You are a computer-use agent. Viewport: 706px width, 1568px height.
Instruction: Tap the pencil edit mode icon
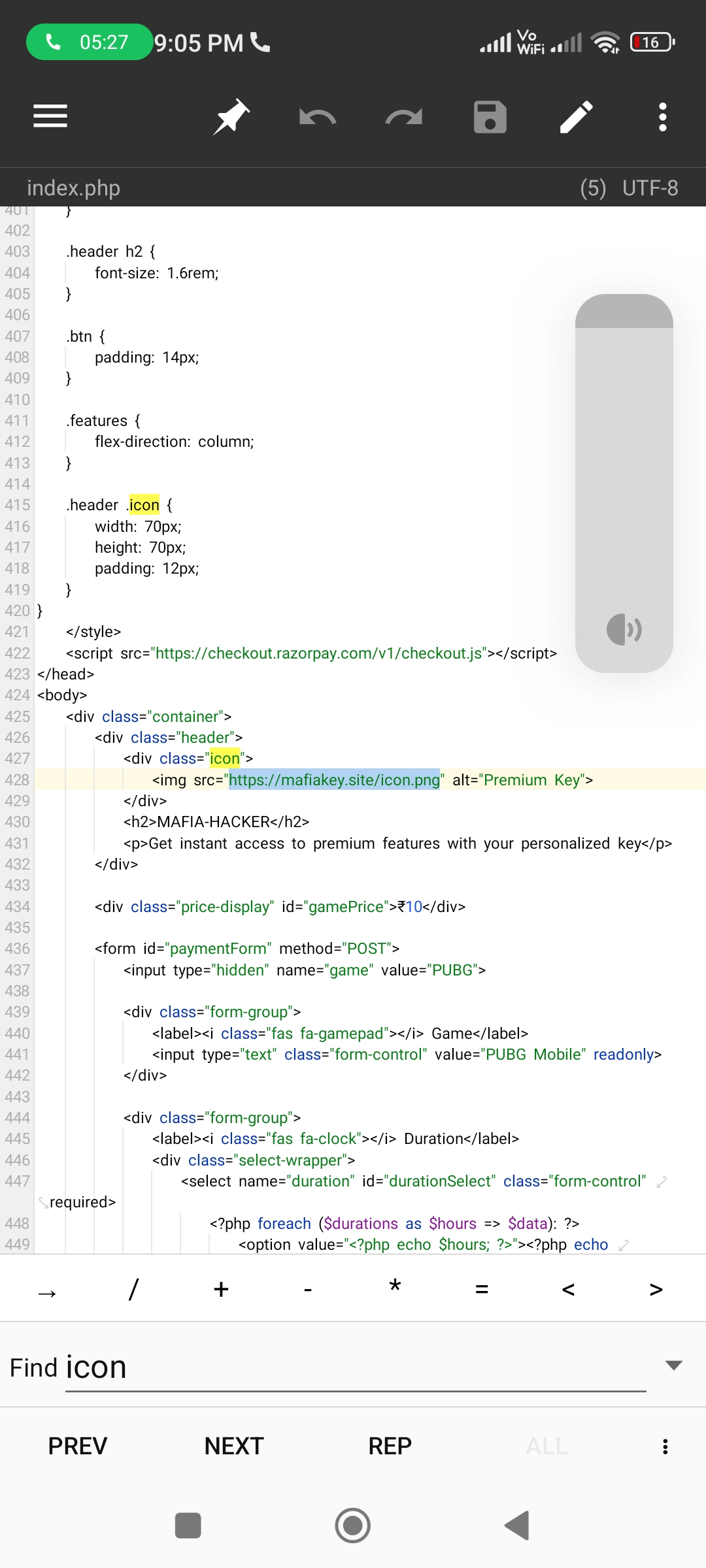[577, 117]
